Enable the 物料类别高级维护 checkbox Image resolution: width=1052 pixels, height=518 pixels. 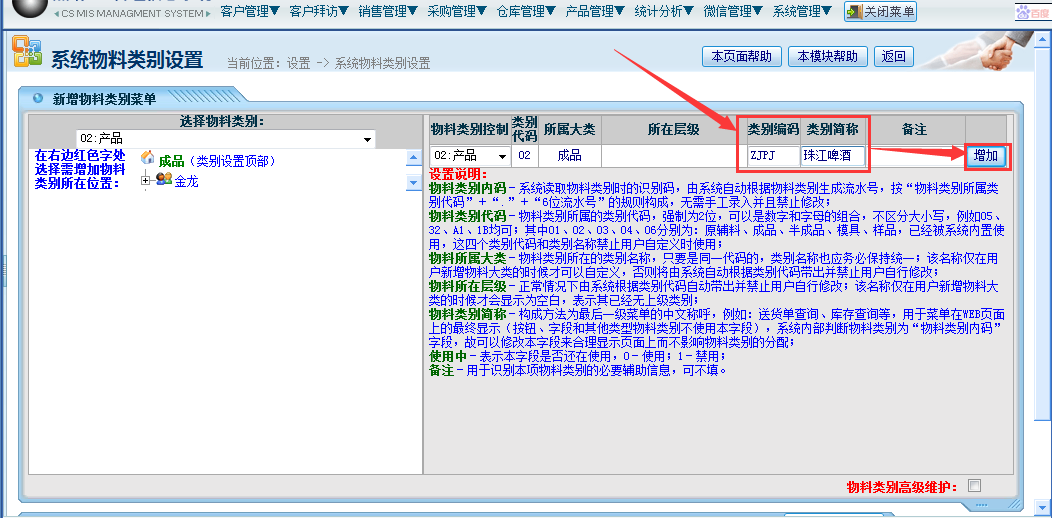point(974,485)
